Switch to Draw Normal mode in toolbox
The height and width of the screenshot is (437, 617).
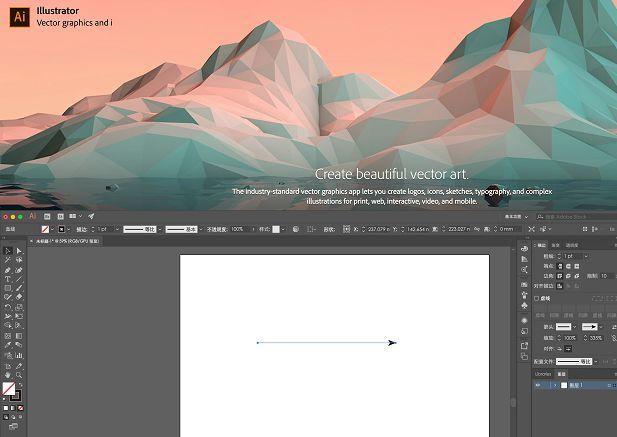pyautogui.click(x=6, y=417)
